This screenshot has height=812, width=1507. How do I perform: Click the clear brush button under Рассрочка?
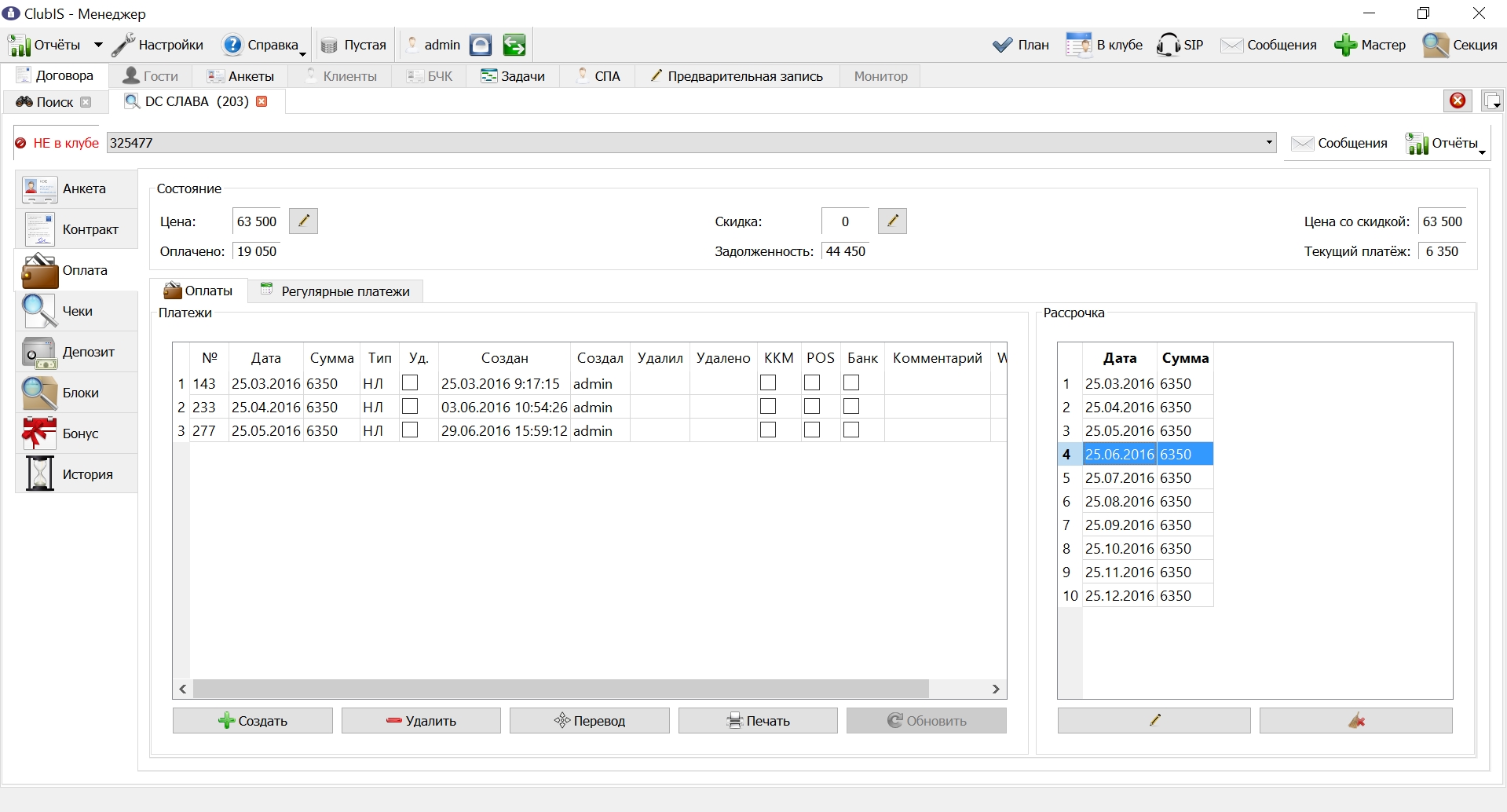[1355, 721]
